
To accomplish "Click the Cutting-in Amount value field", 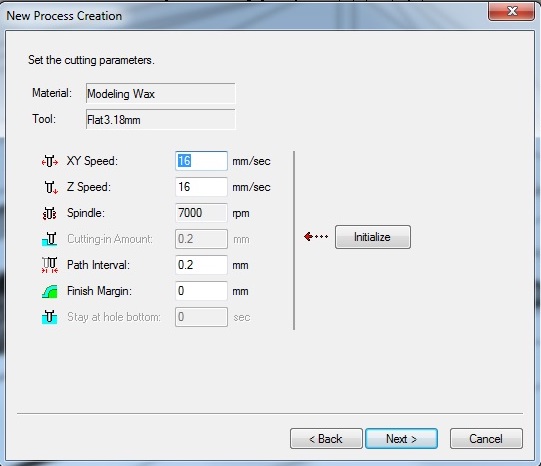I will pos(201,239).
